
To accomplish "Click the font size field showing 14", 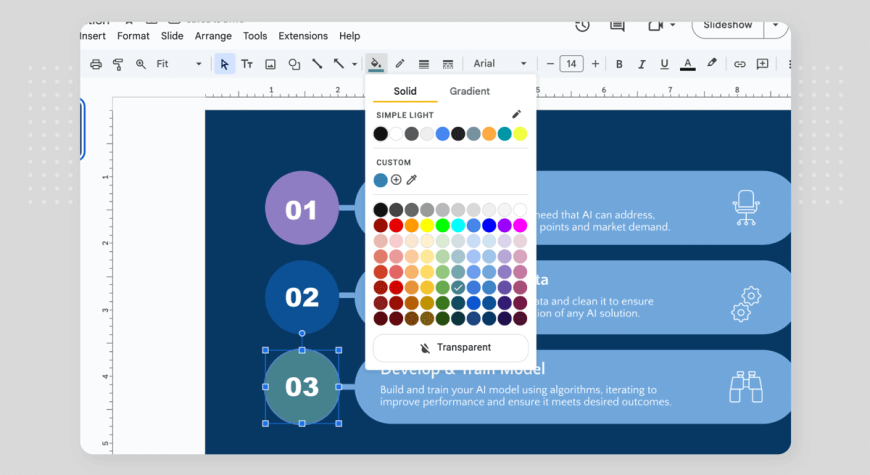I will point(571,64).
